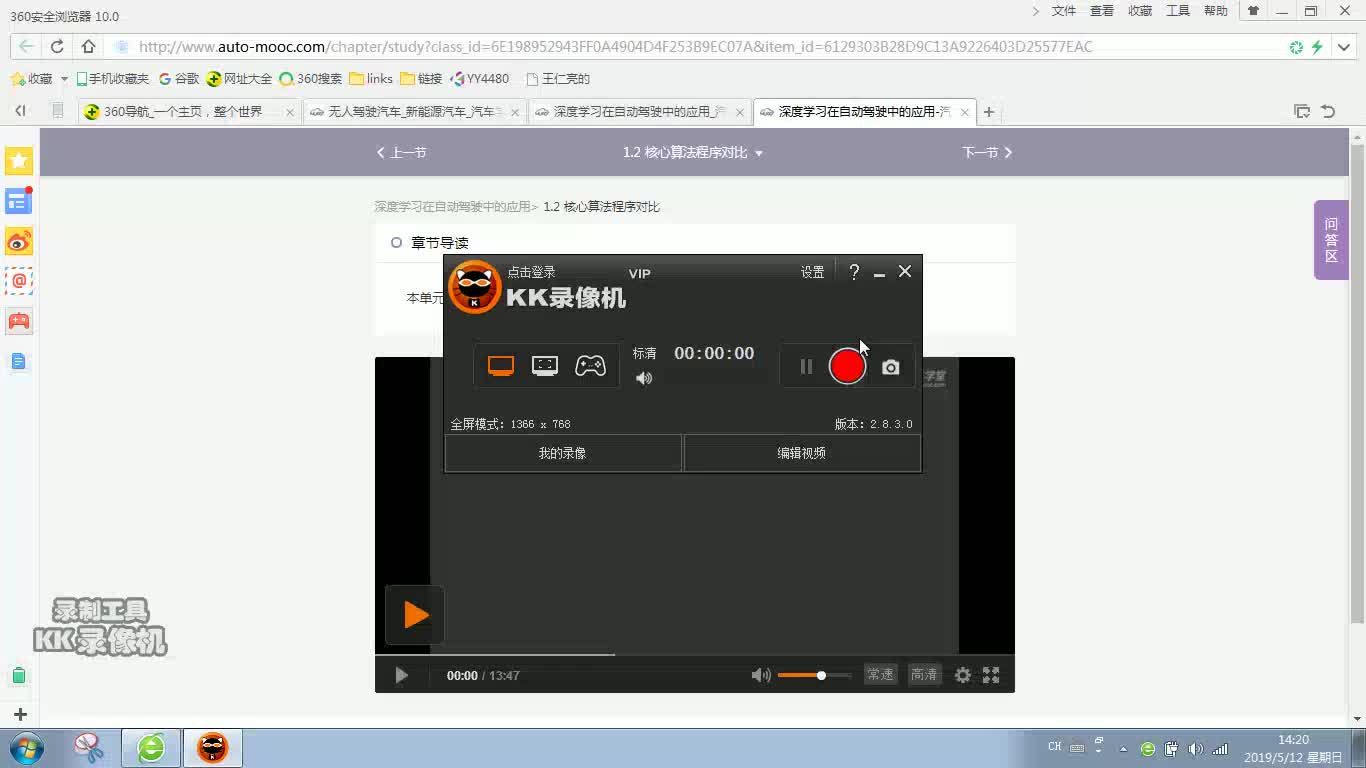Select the 章节导读 radio item
1366x768 pixels.
396,242
